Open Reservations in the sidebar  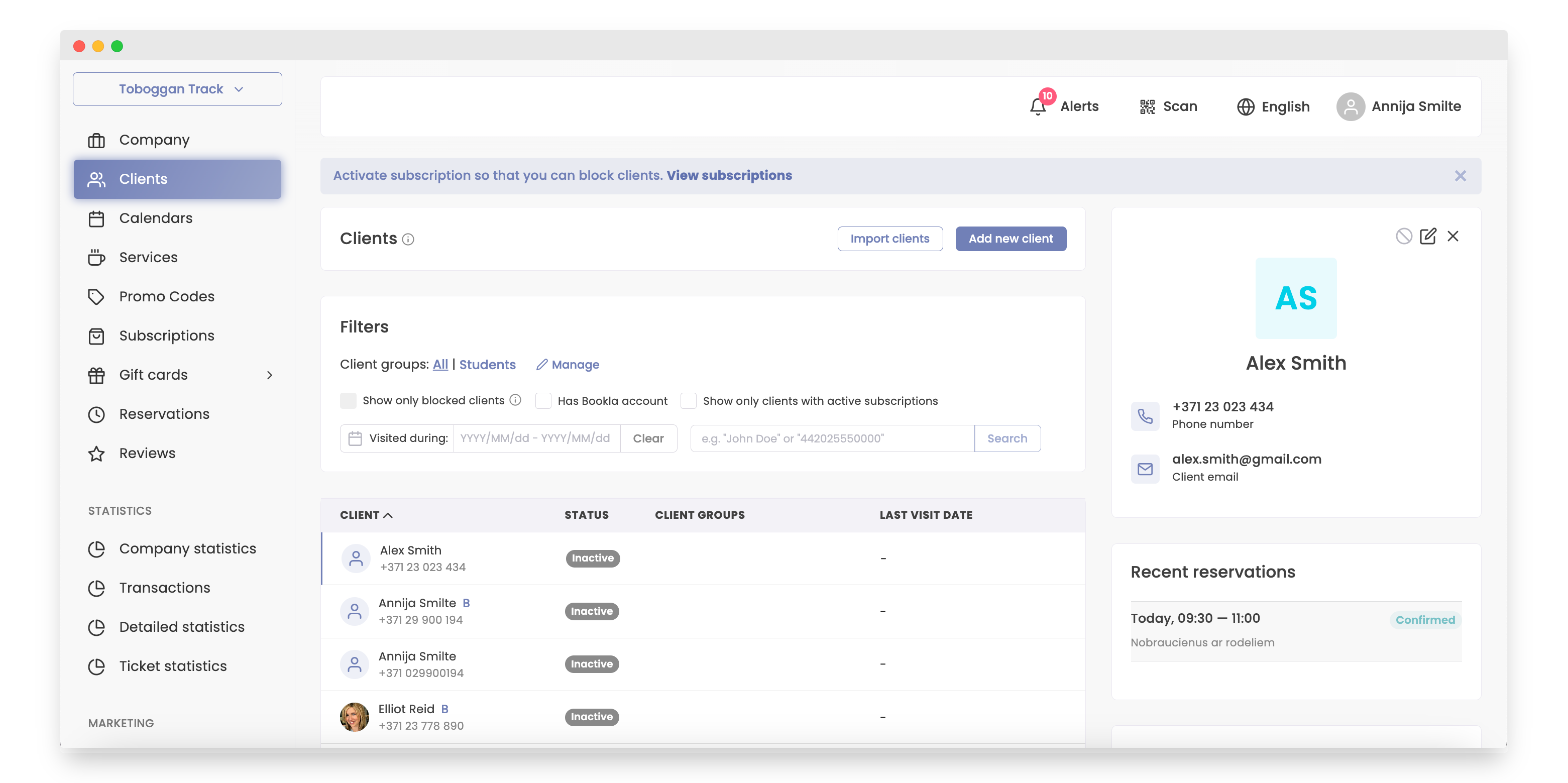coord(164,414)
